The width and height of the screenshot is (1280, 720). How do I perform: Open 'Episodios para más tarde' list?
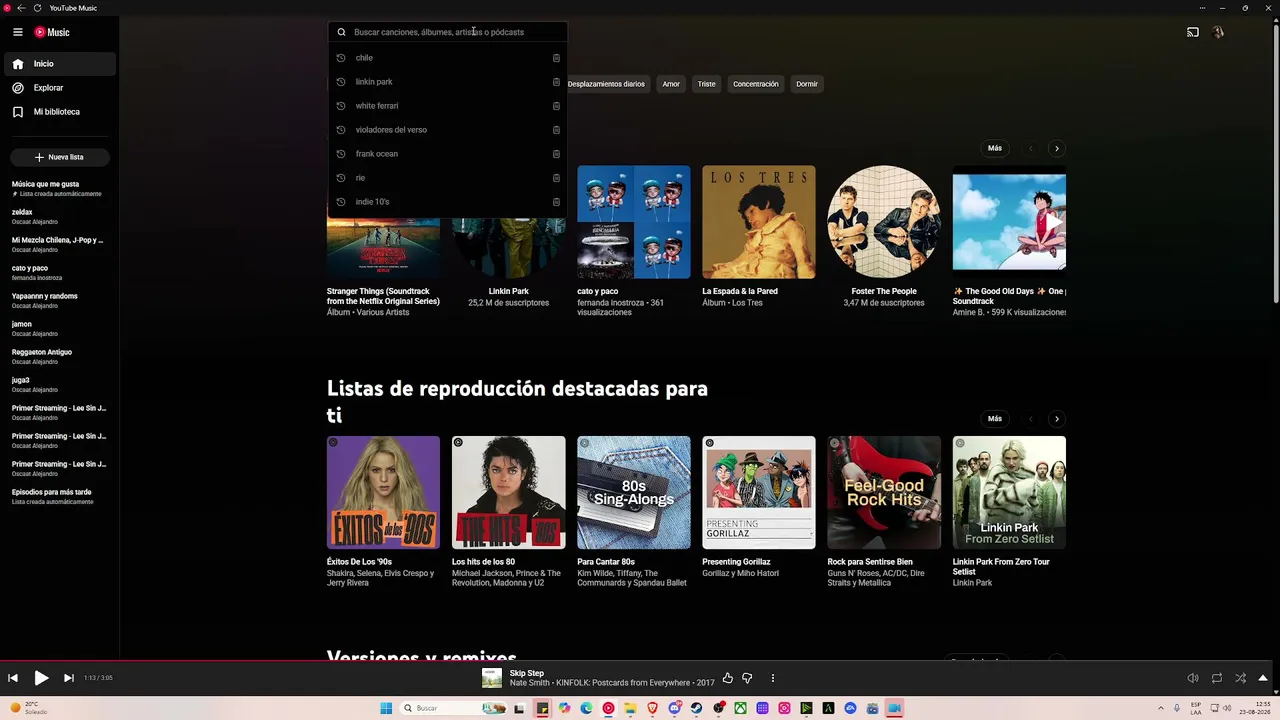point(60,496)
